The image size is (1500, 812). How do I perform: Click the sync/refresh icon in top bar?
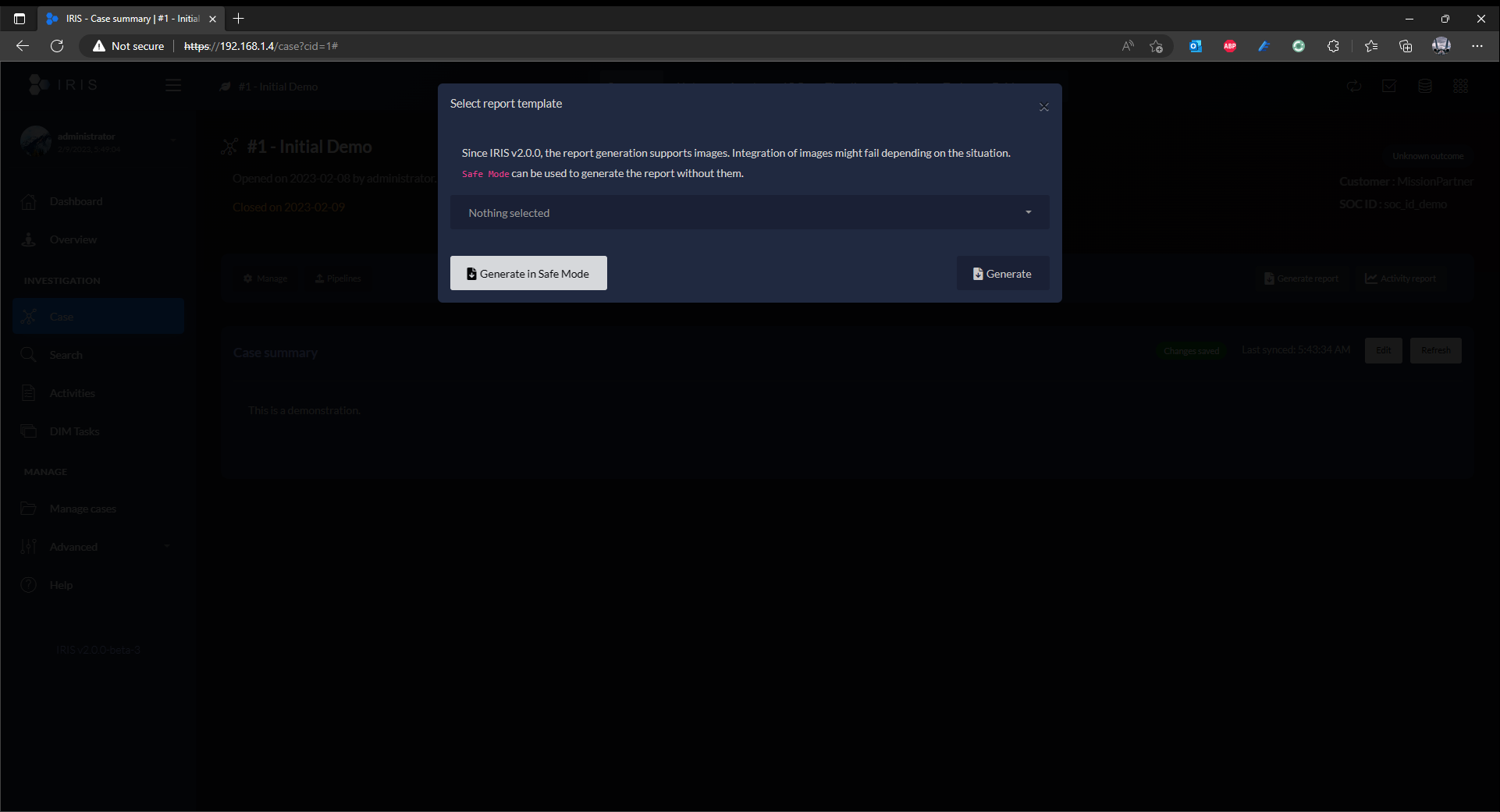[x=1354, y=86]
